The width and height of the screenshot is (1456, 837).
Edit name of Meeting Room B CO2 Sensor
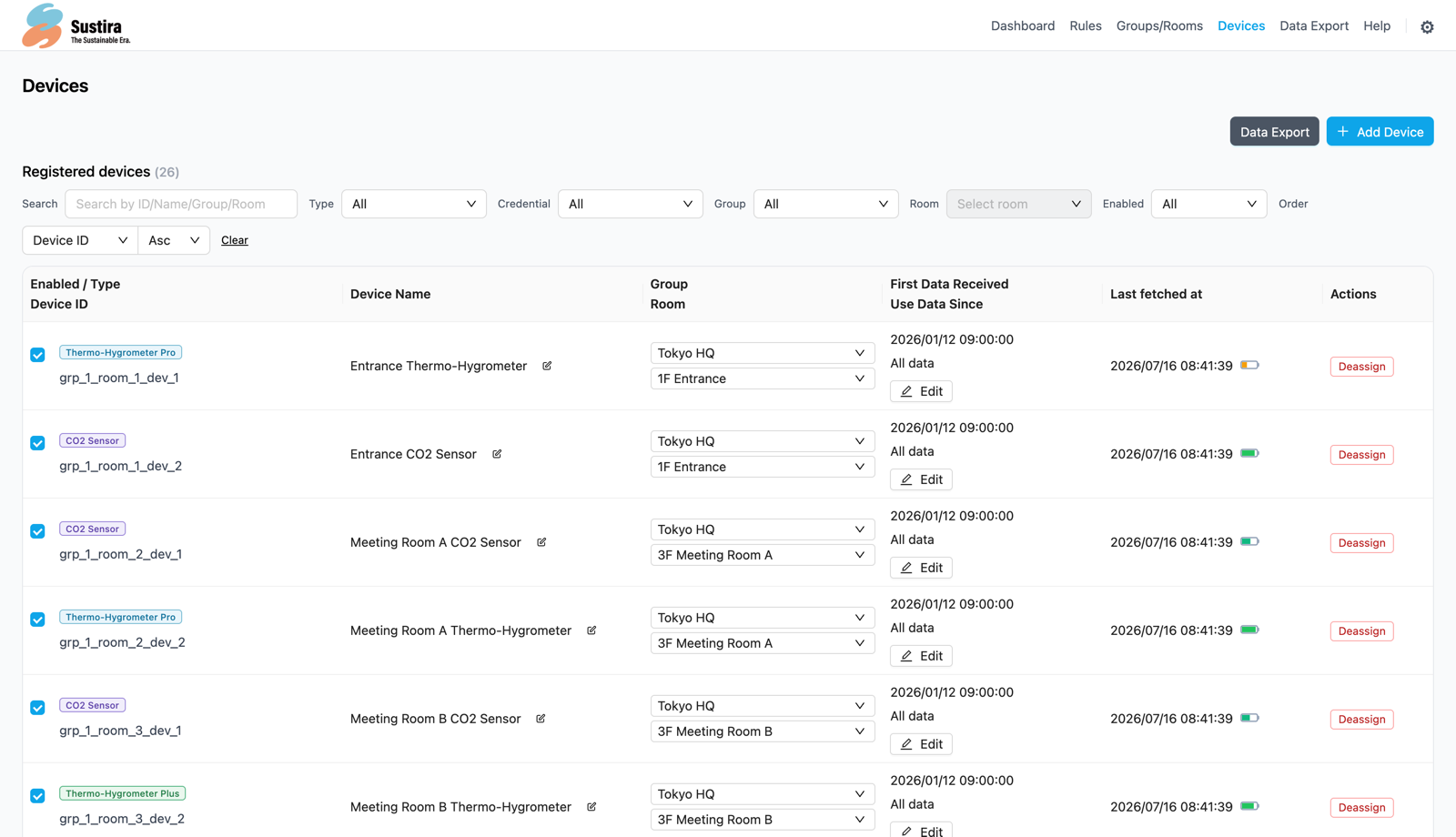541,719
